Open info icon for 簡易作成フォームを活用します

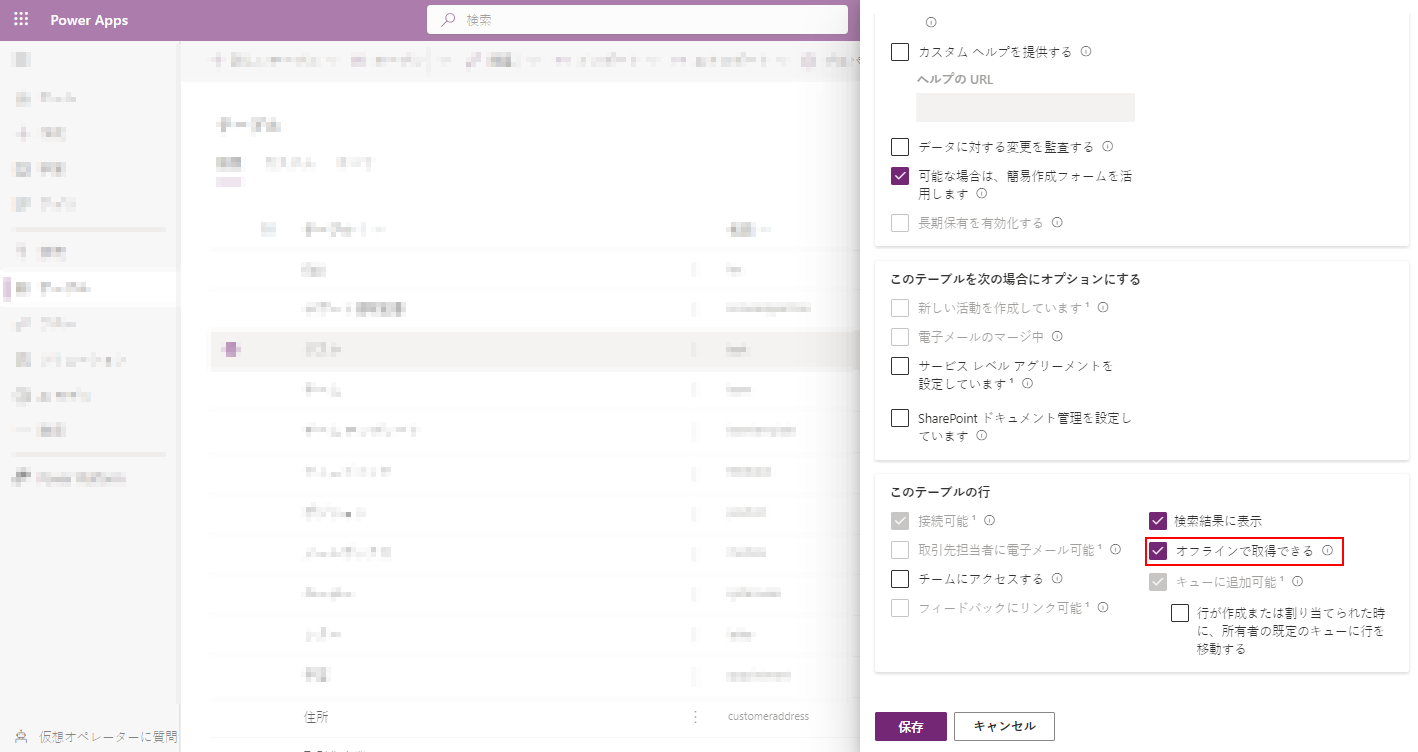click(982, 194)
